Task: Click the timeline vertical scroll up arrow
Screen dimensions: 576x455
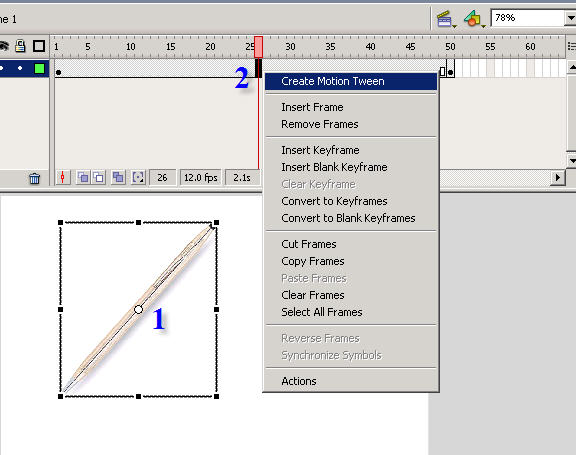Action: click(x=572, y=67)
